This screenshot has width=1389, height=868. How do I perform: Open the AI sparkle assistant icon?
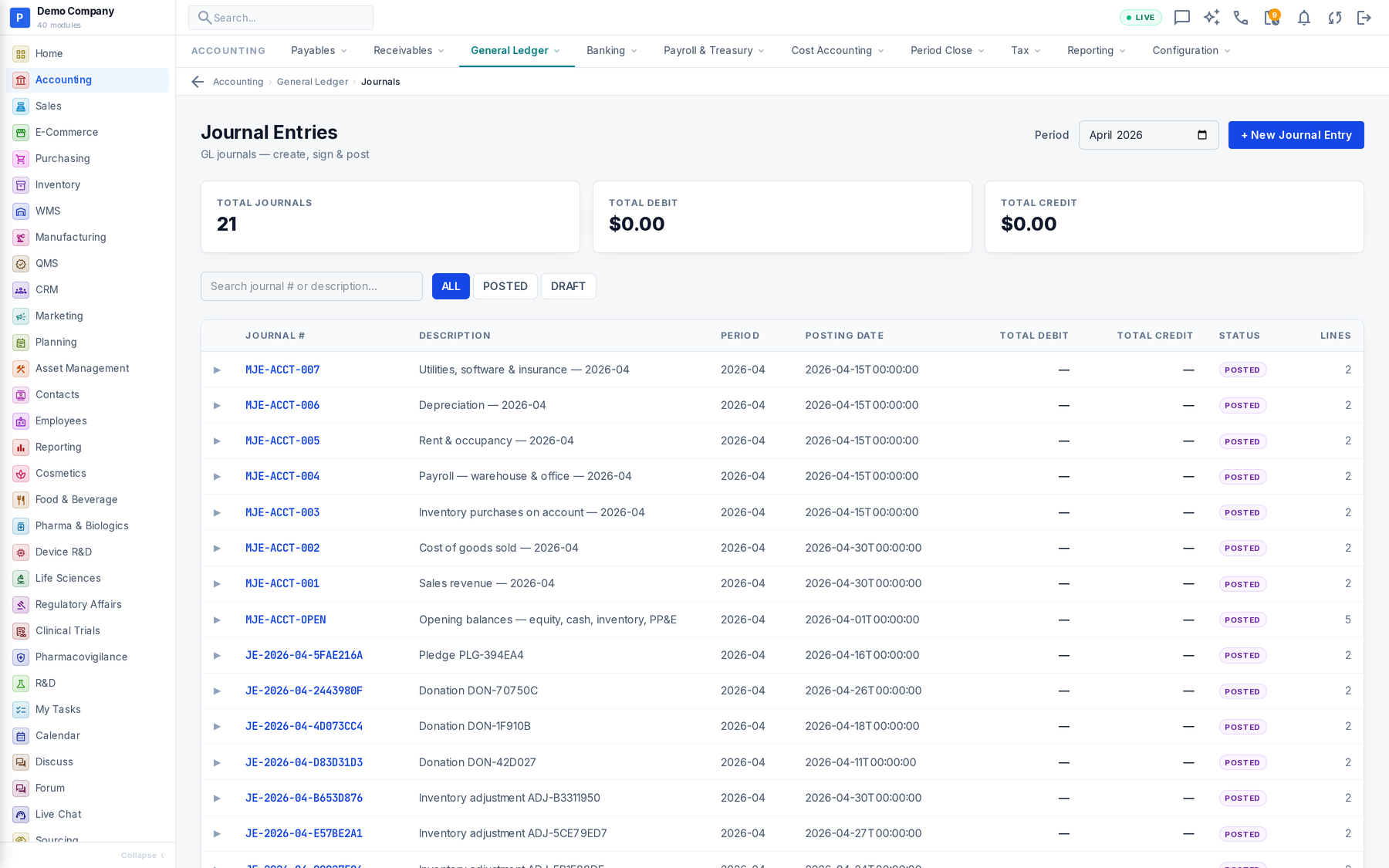click(x=1212, y=18)
